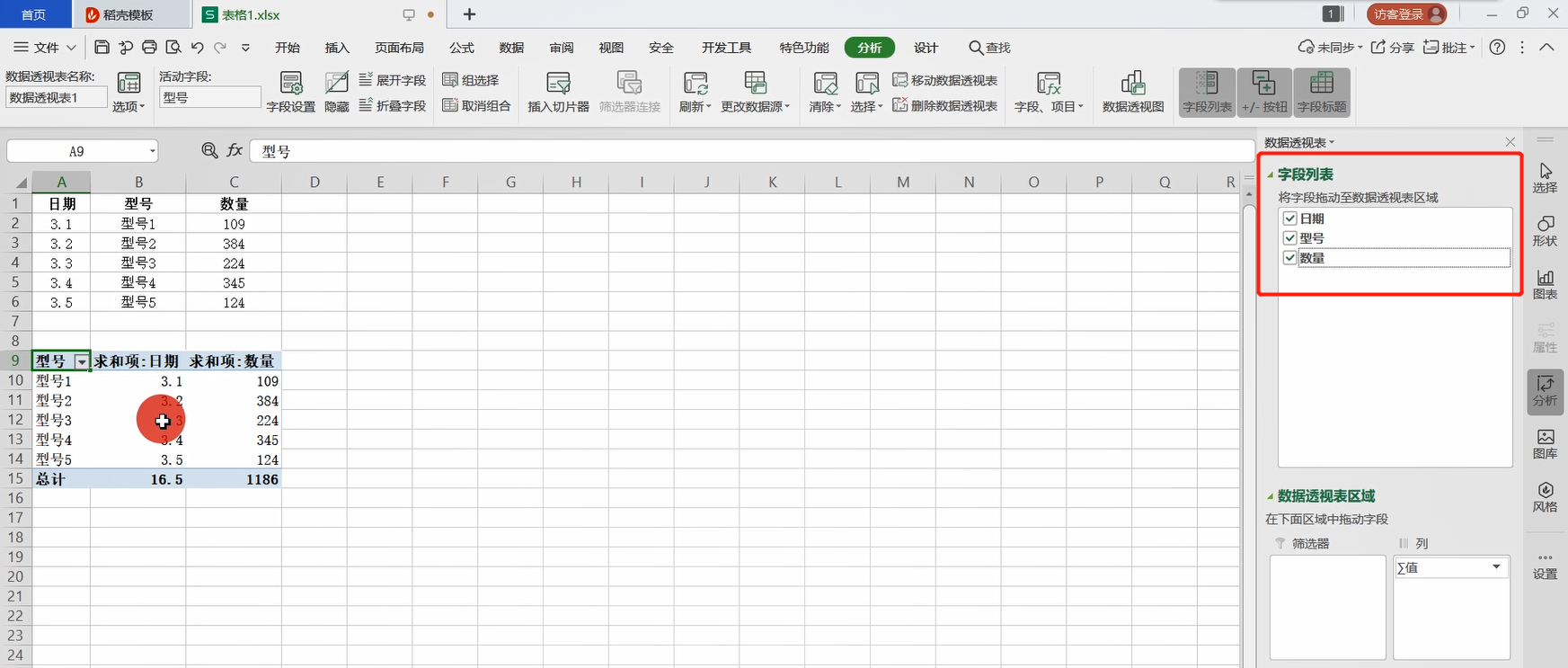Toggle the +/- 按钮 display
Image resolution: width=1568 pixels, height=668 pixels.
tap(1264, 93)
